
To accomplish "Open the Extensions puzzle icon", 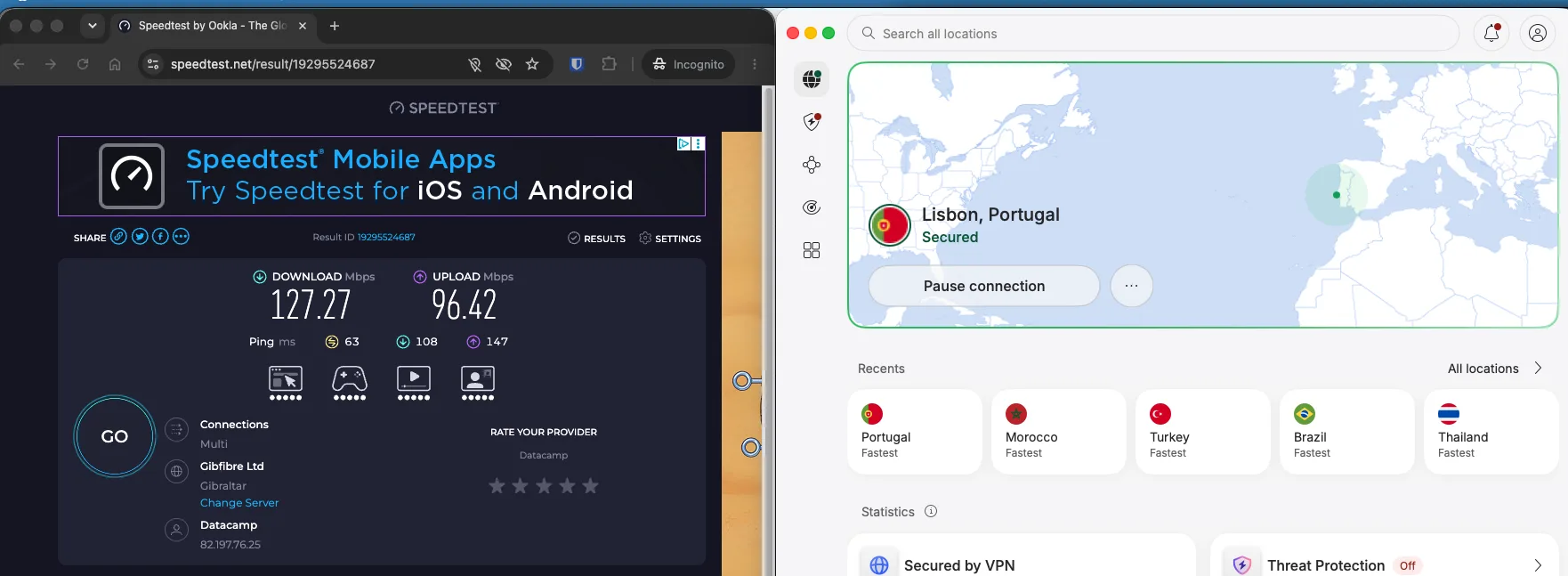I will coord(609,64).
